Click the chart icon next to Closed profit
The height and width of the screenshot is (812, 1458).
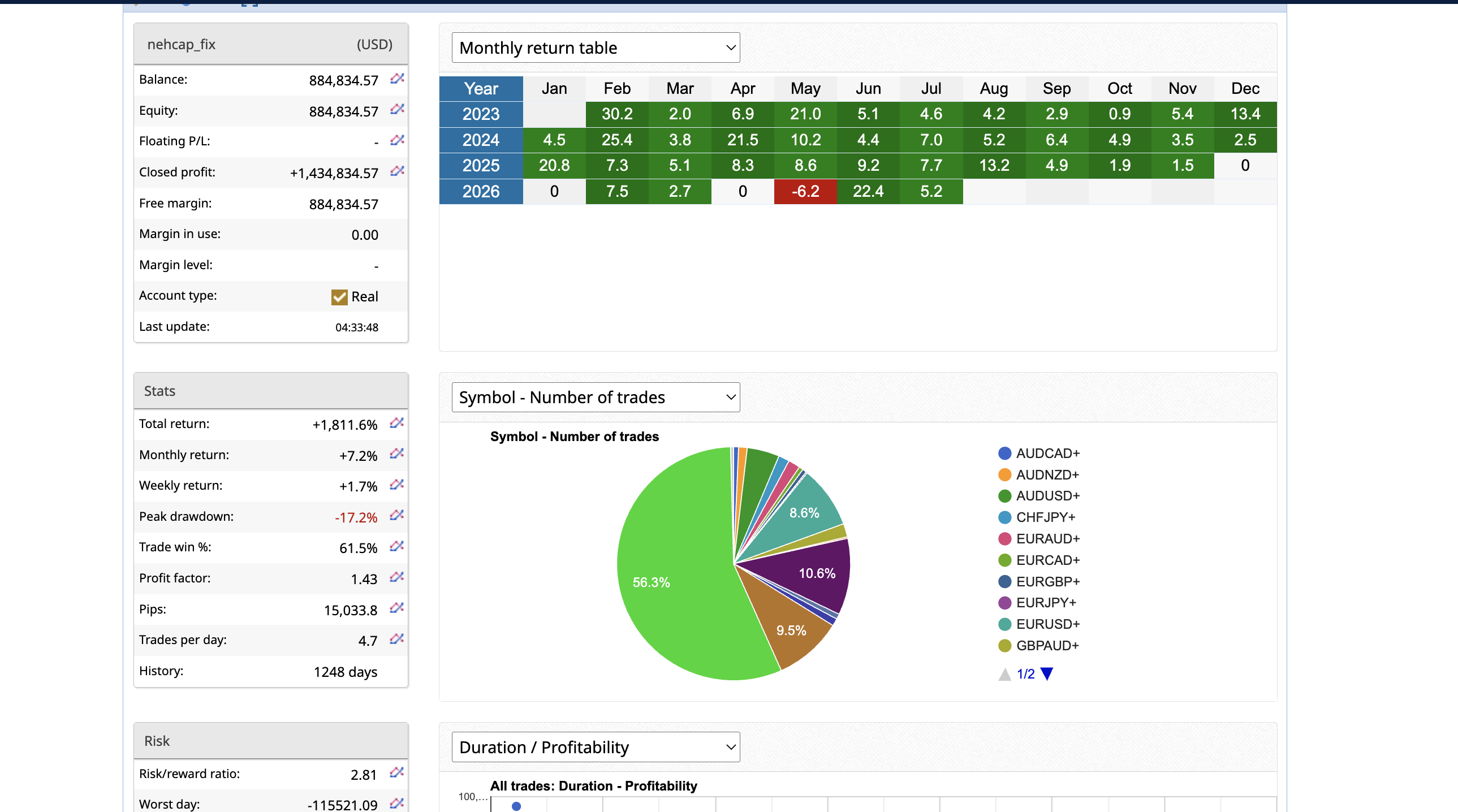[x=397, y=171]
